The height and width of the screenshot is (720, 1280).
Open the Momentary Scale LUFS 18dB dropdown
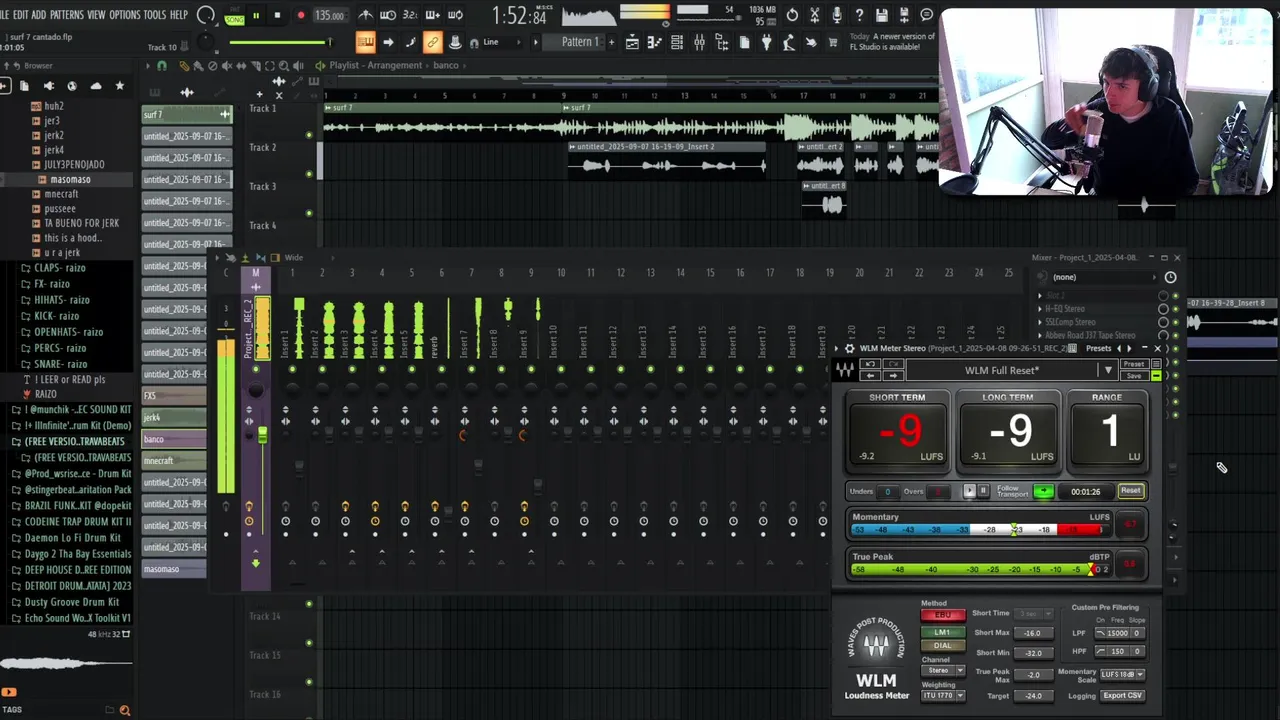click(x=1122, y=675)
